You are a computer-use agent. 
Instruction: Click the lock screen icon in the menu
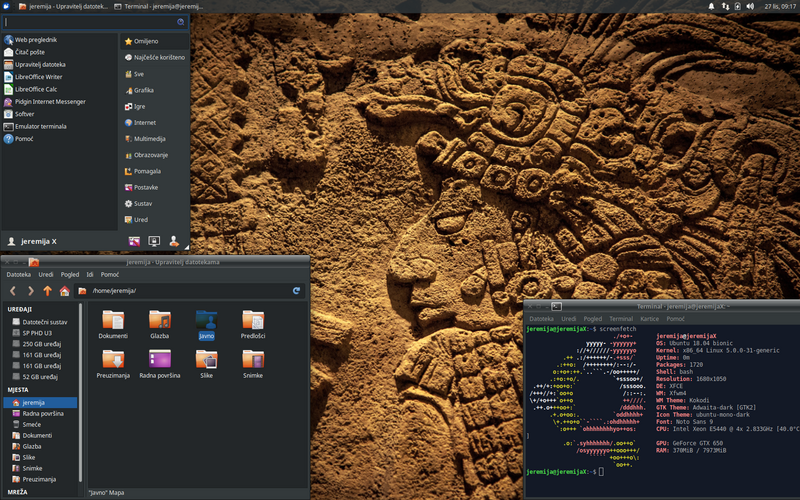click(x=154, y=241)
